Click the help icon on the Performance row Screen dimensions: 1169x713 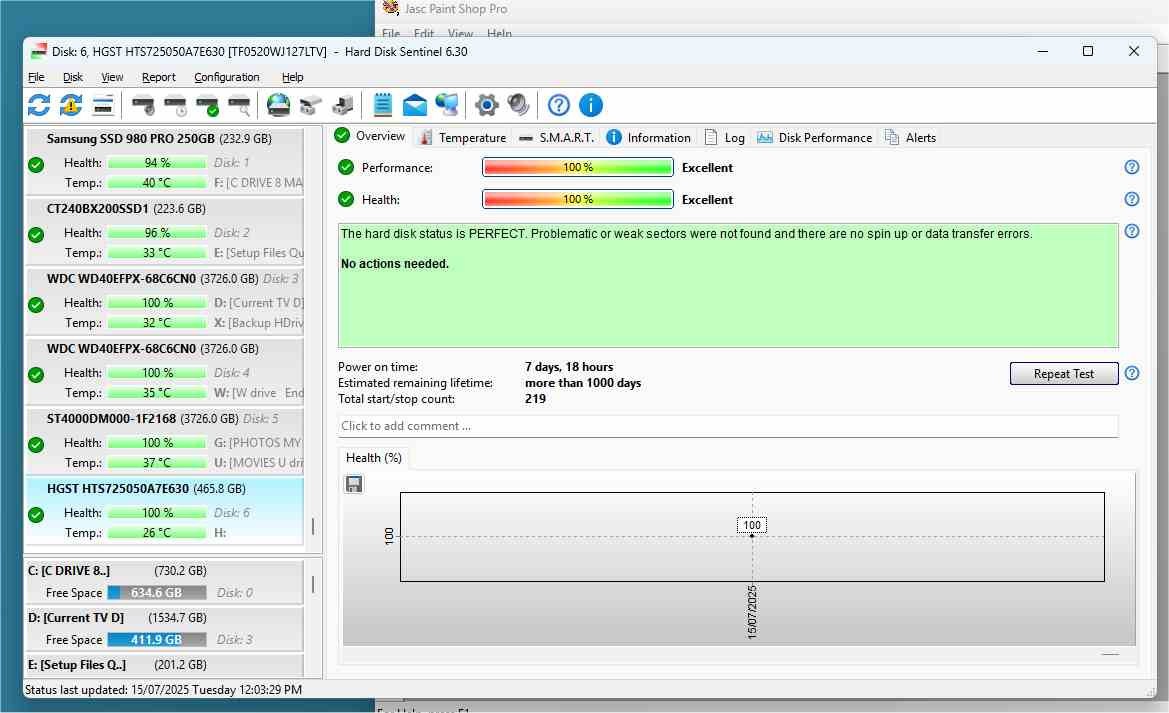click(x=1132, y=167)
